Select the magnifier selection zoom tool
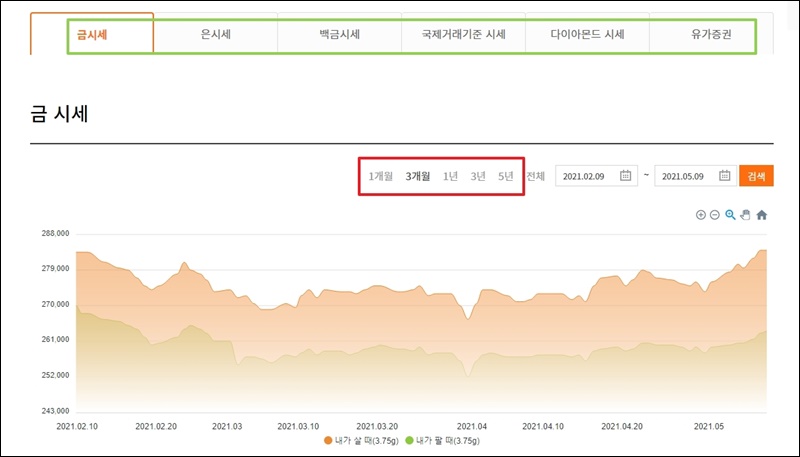This screenshot has width=800, height=457. pos(730,215)
